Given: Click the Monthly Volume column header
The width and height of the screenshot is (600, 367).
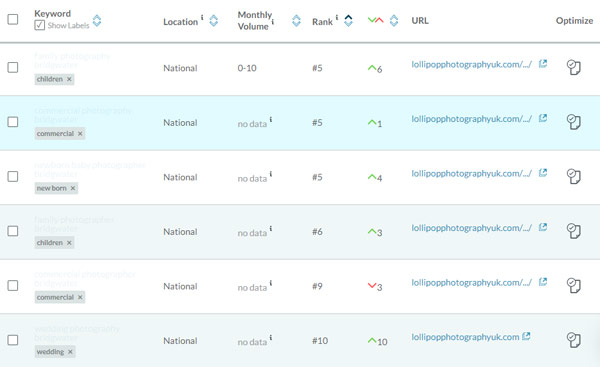Looking at the screenshot, I should pos(254,21).
